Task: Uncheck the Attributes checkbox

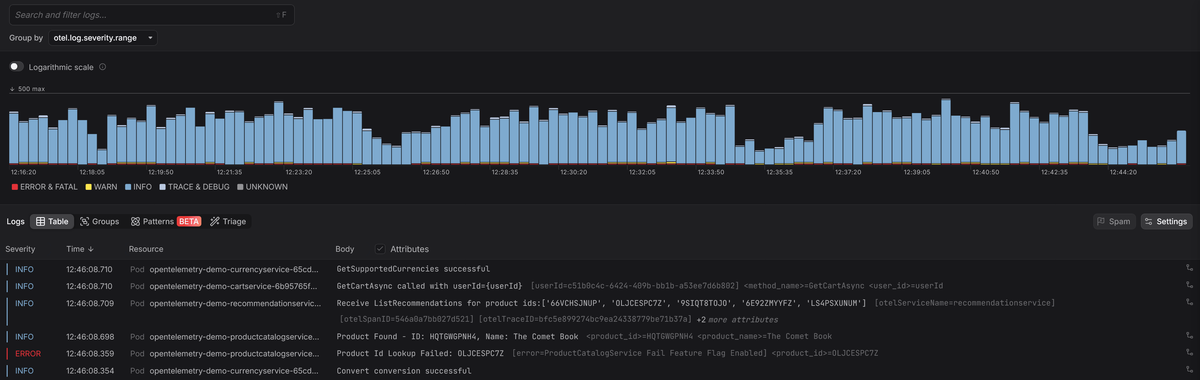Action: pyautogui.click(x=379, y=248)
